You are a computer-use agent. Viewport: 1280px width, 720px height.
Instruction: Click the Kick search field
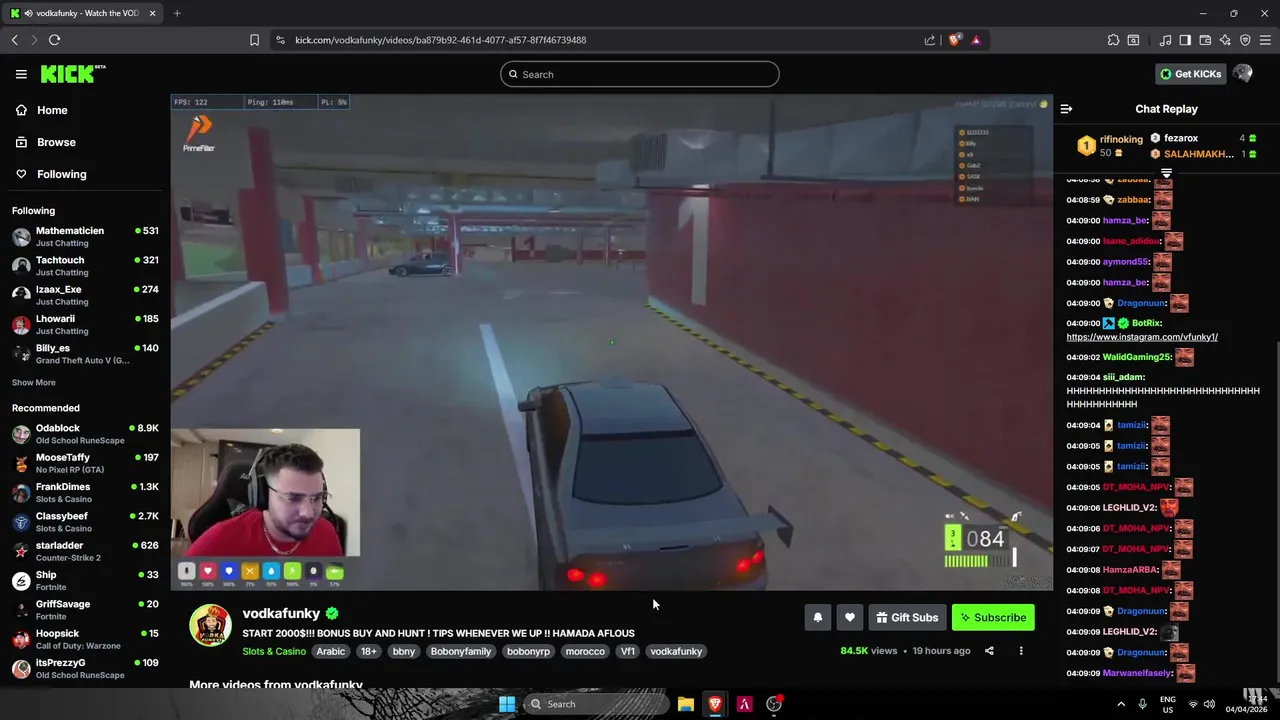point(640,74)
